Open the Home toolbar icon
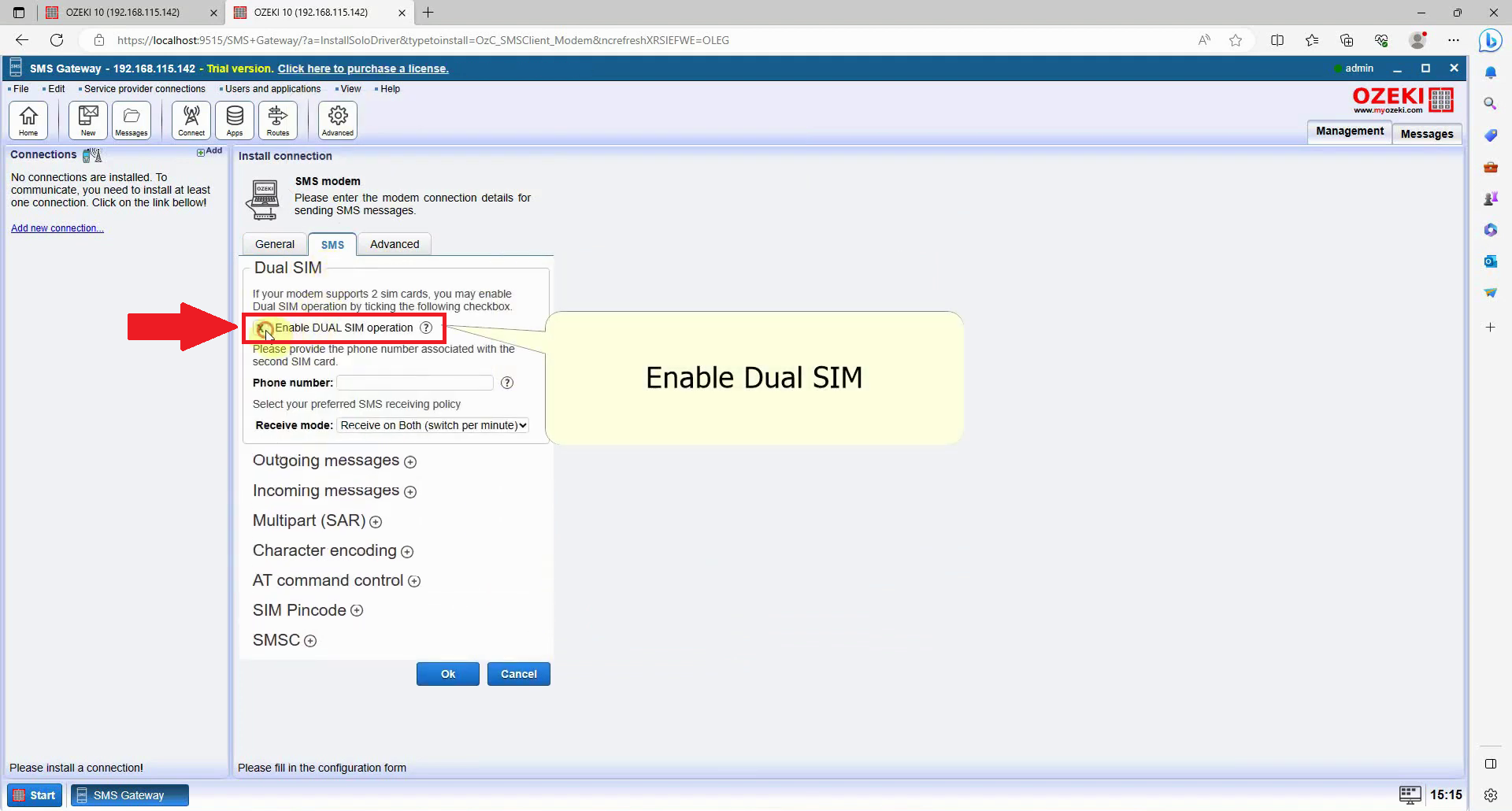This screenshot has width=1512, height=811. [x=28, y=120]
